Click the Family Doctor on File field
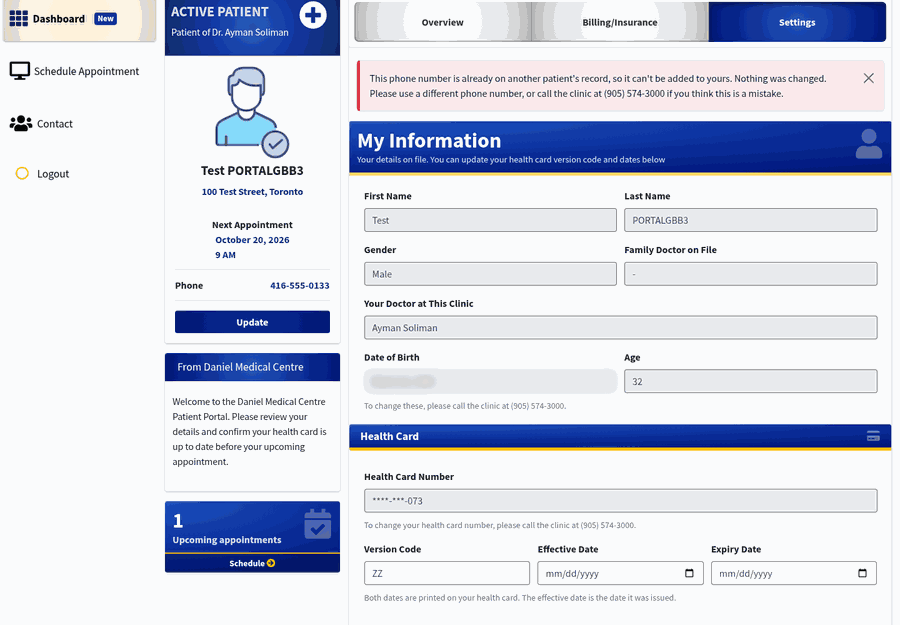 click(751, 274)
